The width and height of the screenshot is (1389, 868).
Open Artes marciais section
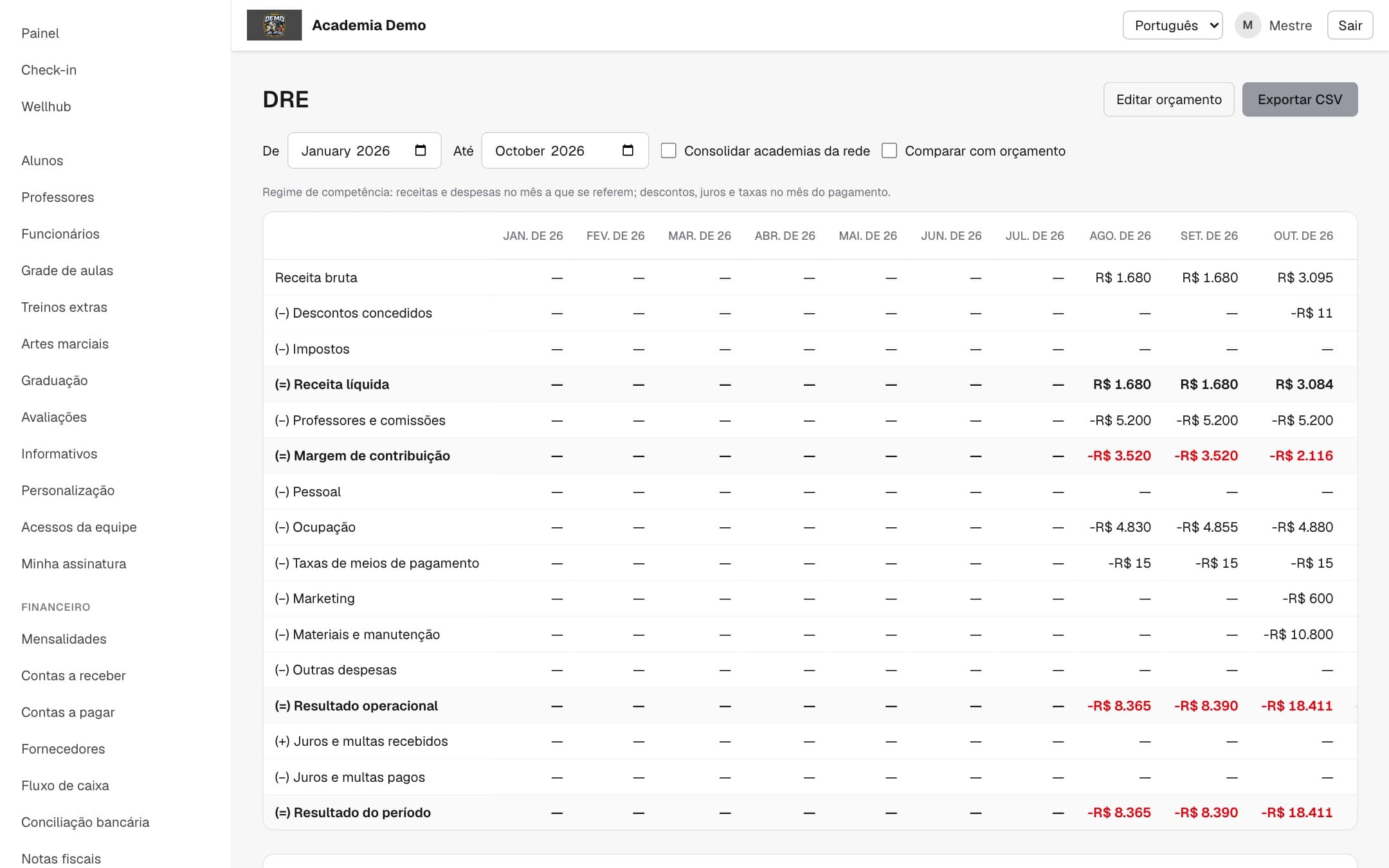65,344
